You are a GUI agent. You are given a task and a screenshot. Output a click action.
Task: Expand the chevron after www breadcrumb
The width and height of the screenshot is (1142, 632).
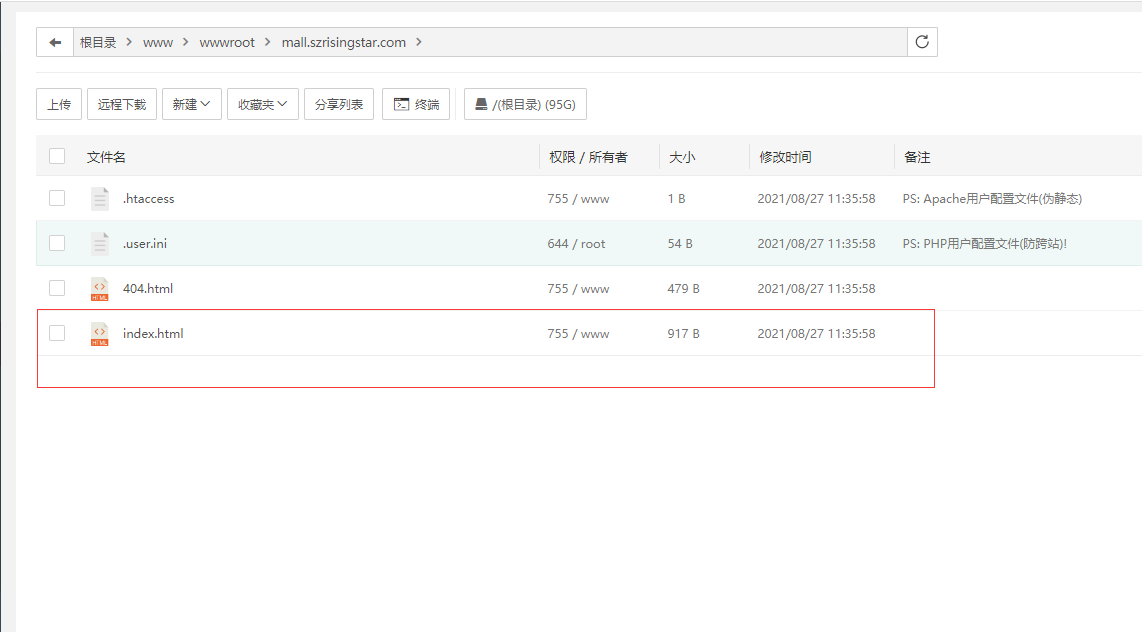(185, 42)
